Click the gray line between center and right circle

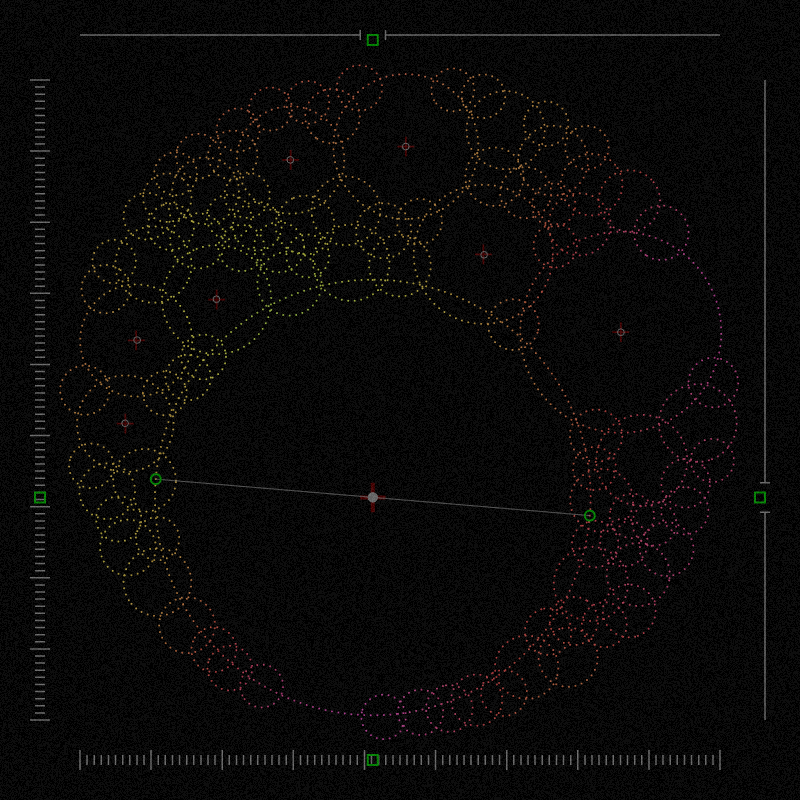[x=481, y=506]
